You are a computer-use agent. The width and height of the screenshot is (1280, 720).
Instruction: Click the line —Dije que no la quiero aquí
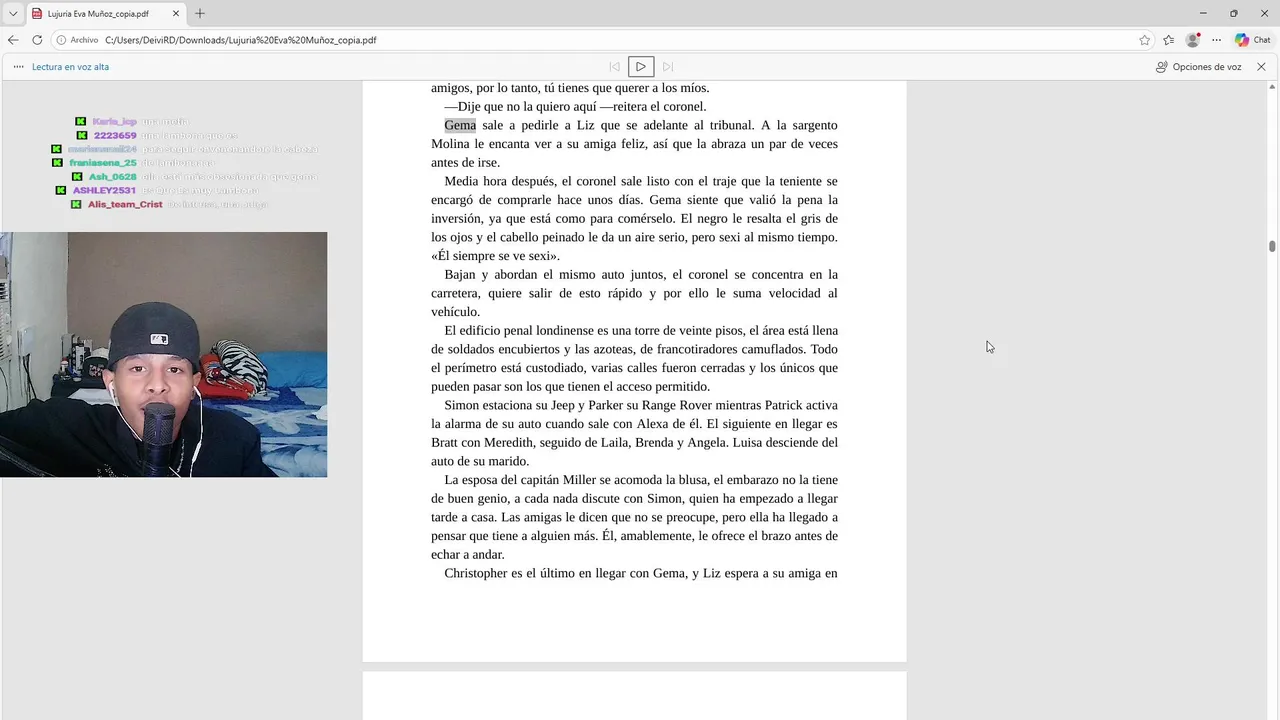click(x=575, y=107)
